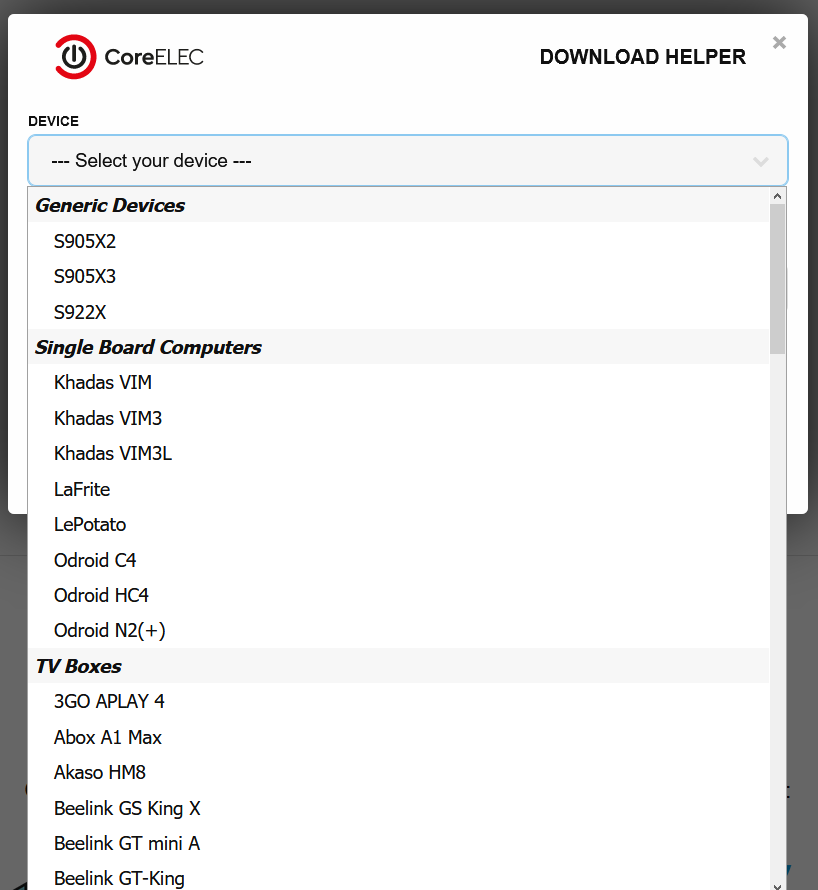Click the TV Boxes group header
Viewport: 818px width, 890px height.
[398, 666]
